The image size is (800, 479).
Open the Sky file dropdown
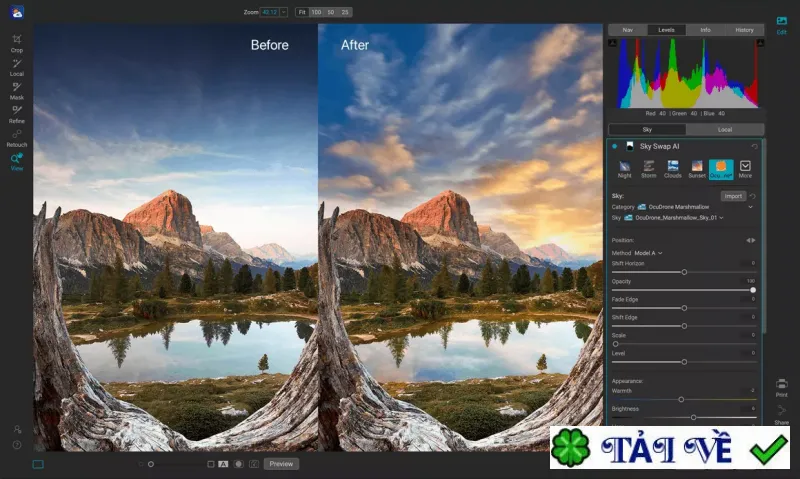pyautogui.click(x=673, y=217)
